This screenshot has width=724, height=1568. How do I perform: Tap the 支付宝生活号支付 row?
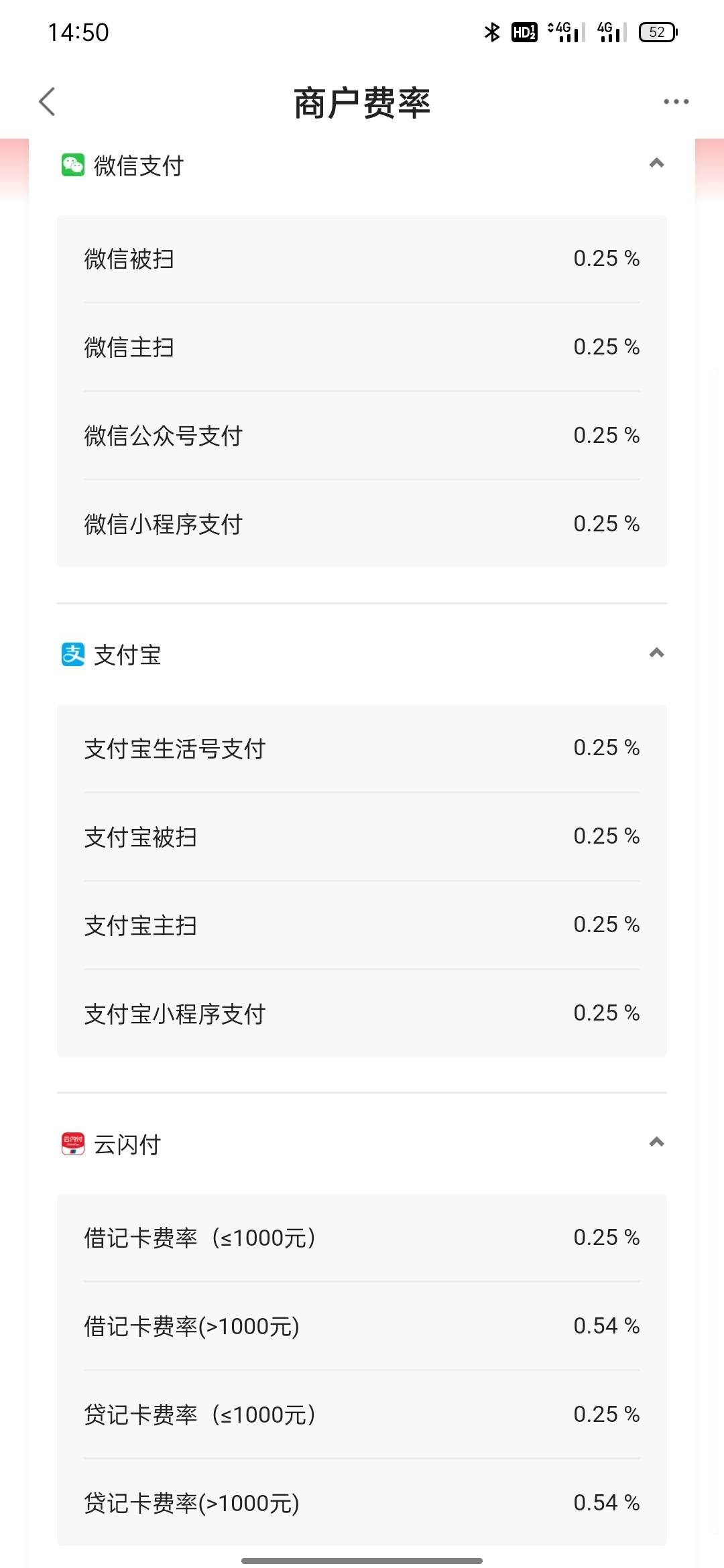[362, 748]
